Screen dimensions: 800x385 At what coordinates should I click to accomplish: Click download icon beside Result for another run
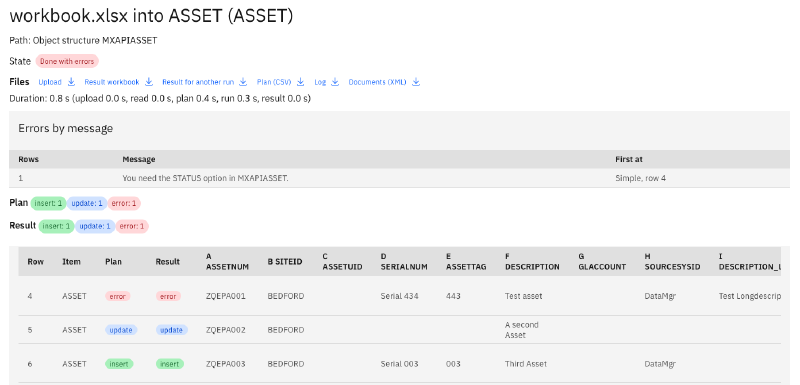pyautogui.click(x=243, y=82)
